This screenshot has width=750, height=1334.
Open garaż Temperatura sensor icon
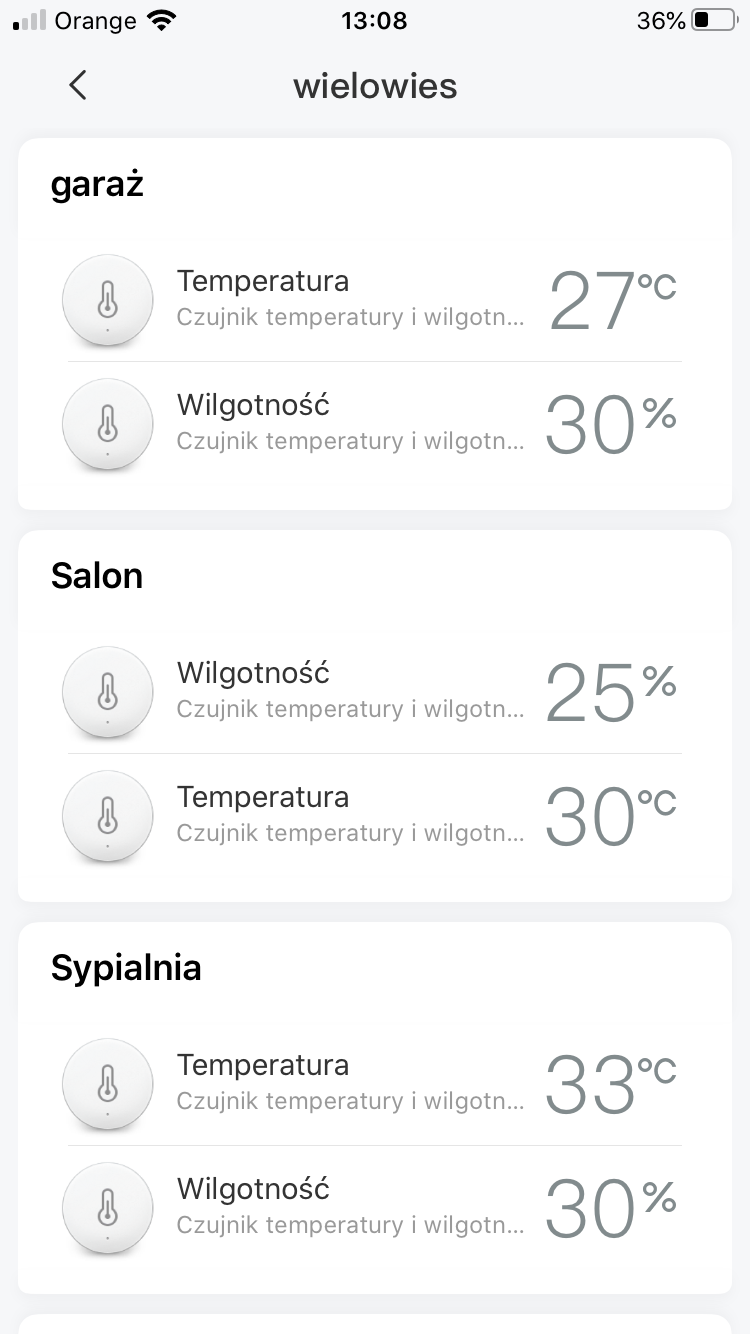coord(108,300)
